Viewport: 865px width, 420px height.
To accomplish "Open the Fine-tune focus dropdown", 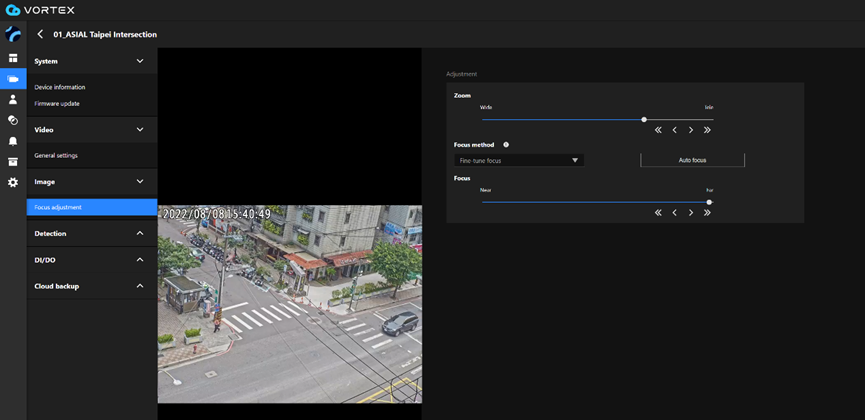I will [x=518, y=160].
